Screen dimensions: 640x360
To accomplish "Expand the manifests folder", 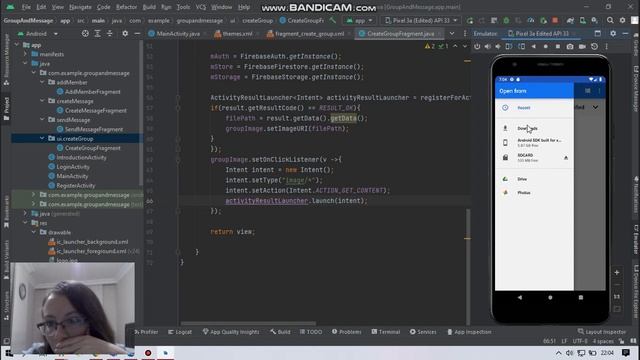I will pos(25,54).
